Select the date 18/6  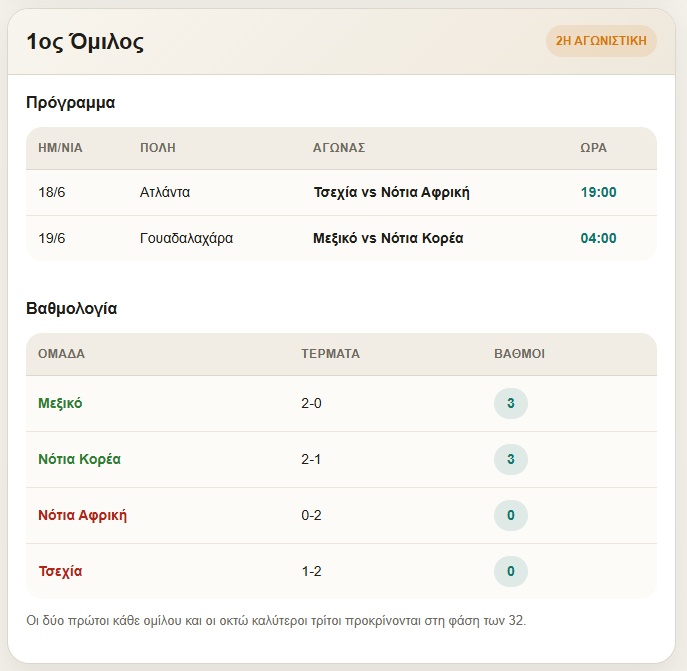[x=52, y=192]
